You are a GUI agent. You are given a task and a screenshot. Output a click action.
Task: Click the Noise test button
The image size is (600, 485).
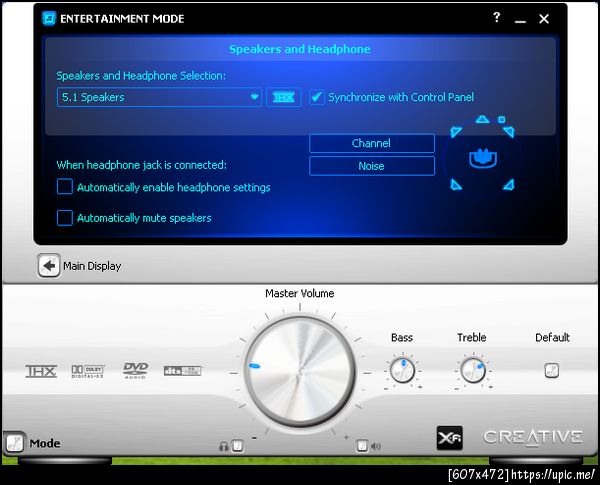click(372, 166)
